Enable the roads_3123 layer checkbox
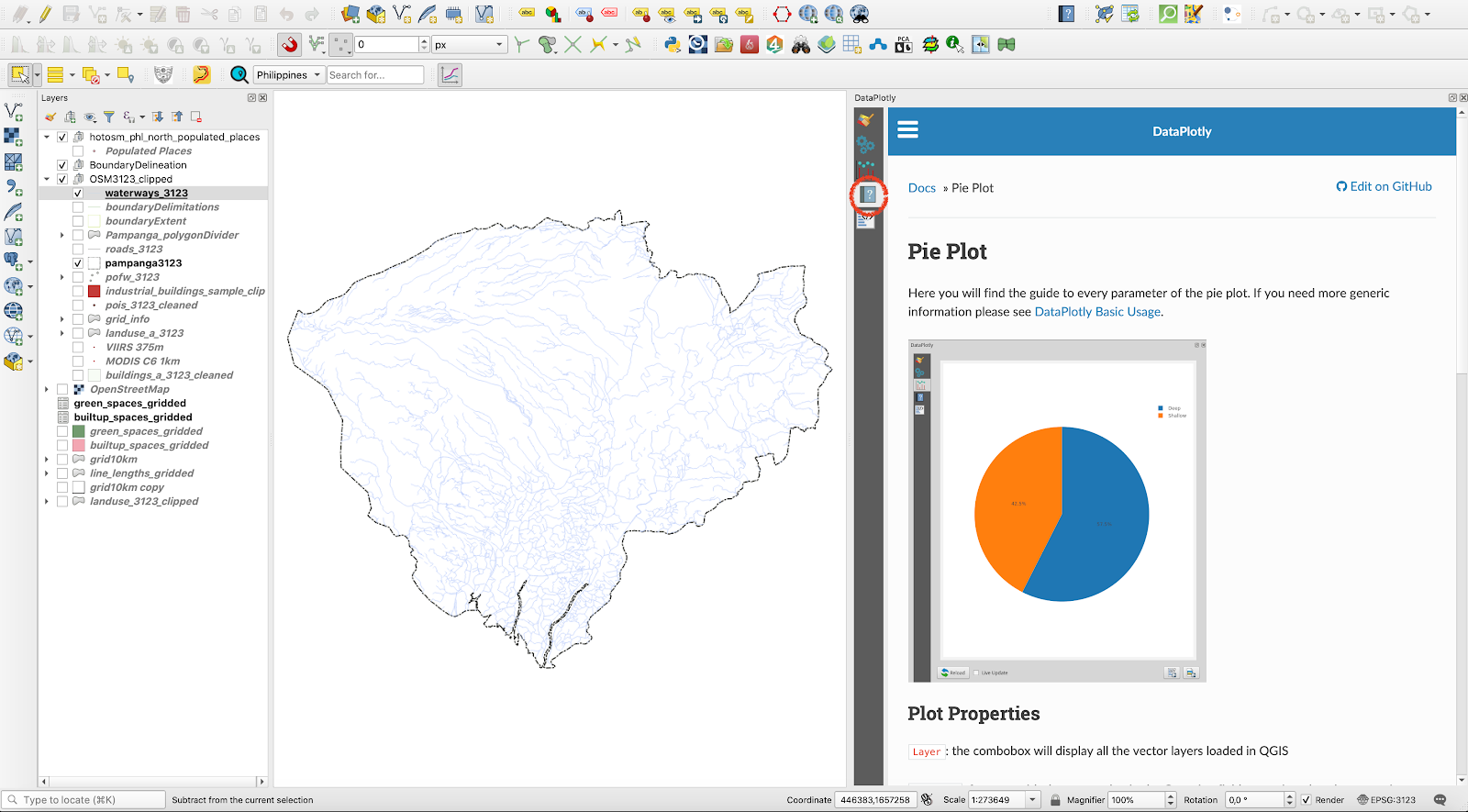 [78, 250]
